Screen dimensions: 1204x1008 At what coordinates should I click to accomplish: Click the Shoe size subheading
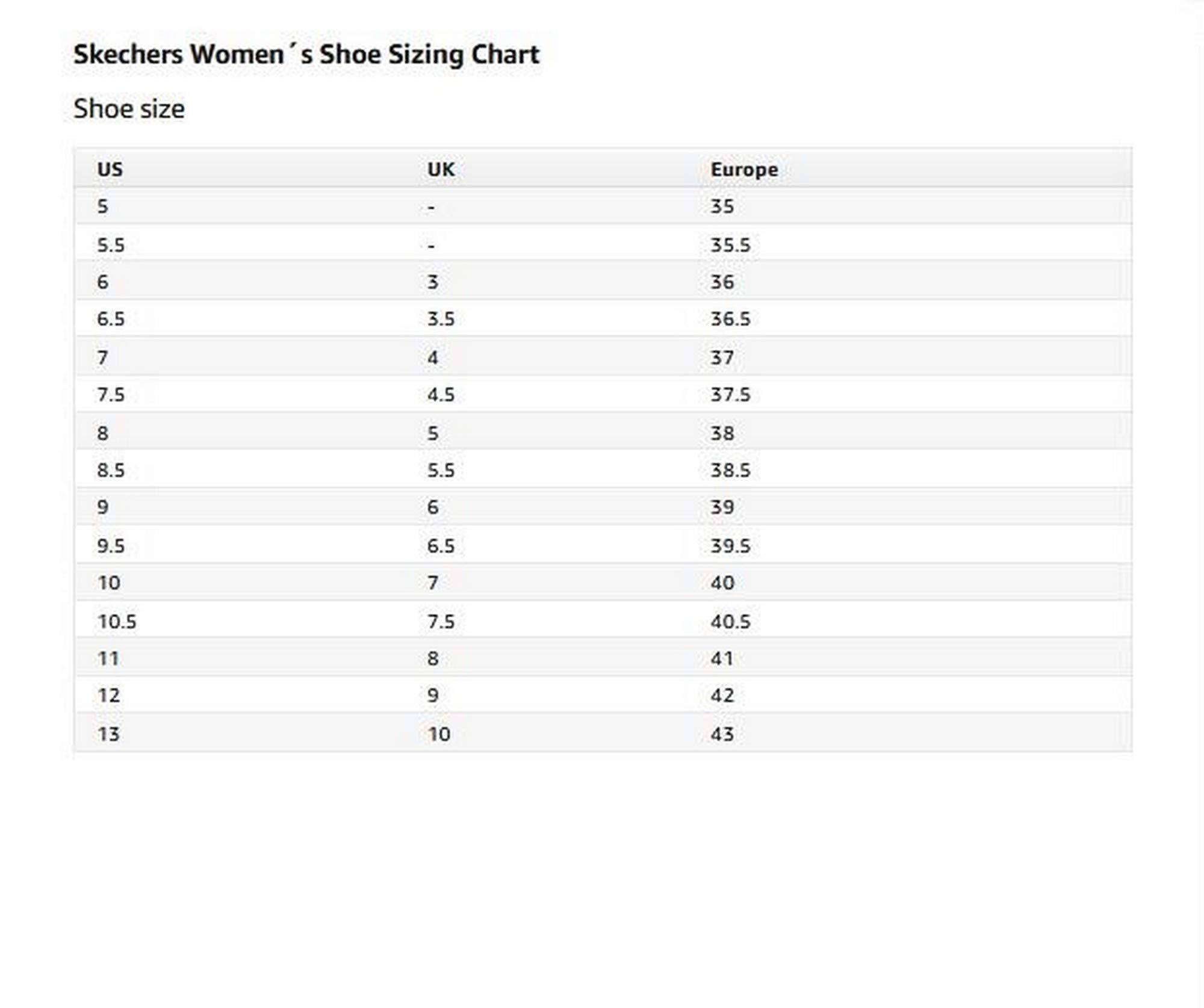[x=129, y=109]
